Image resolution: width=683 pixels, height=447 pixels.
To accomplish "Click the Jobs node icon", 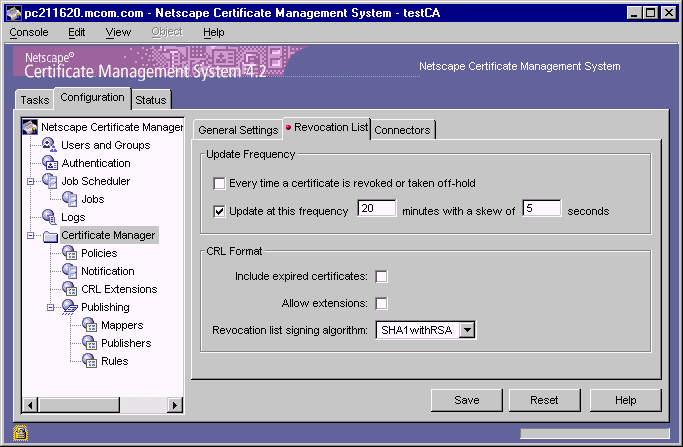I will (x=70, y=199).
